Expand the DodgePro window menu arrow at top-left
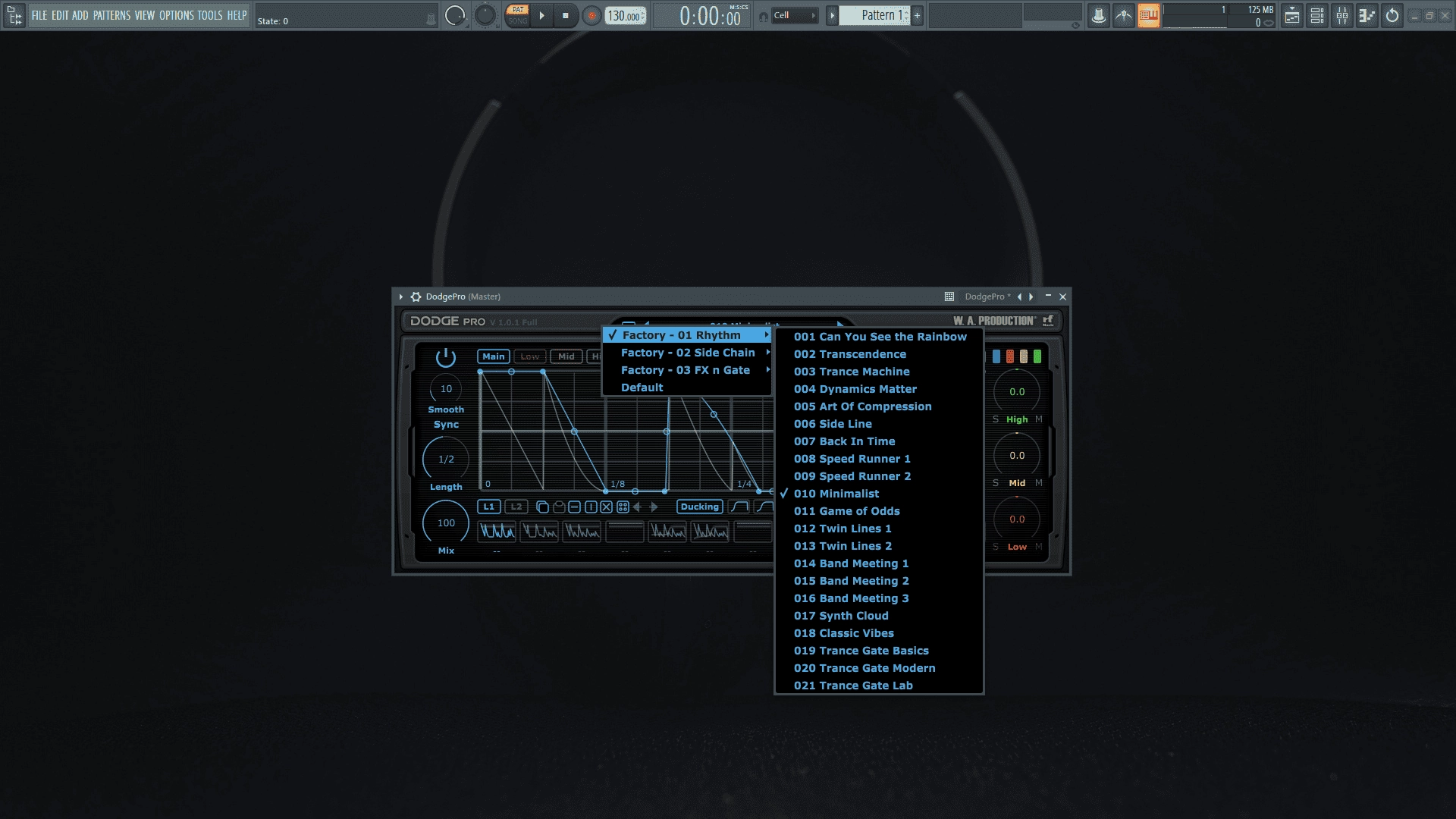The height and width of the screenshot is (819, 1456). point(401,297)
